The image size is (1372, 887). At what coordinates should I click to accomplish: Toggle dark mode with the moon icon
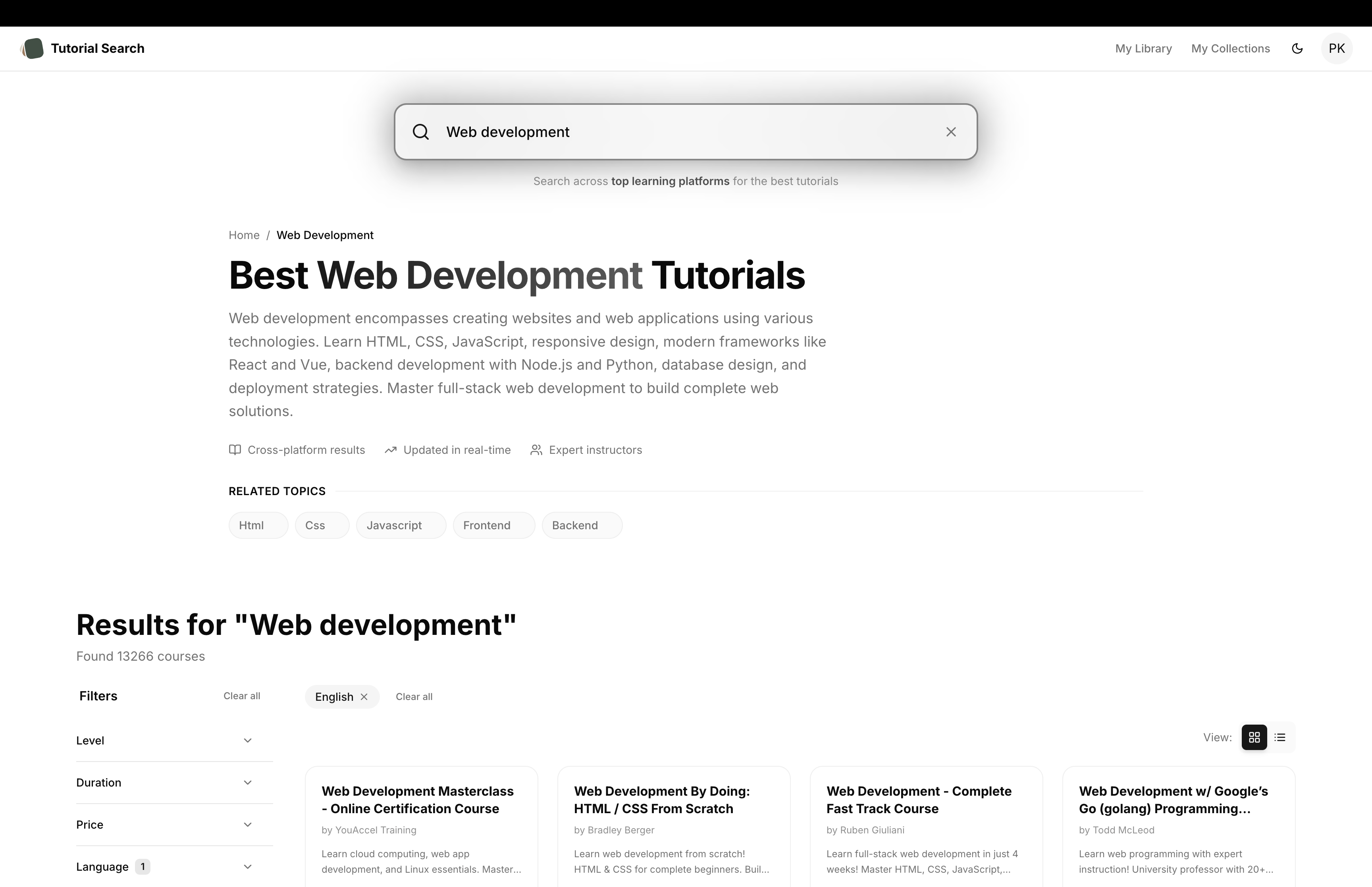1297,48
